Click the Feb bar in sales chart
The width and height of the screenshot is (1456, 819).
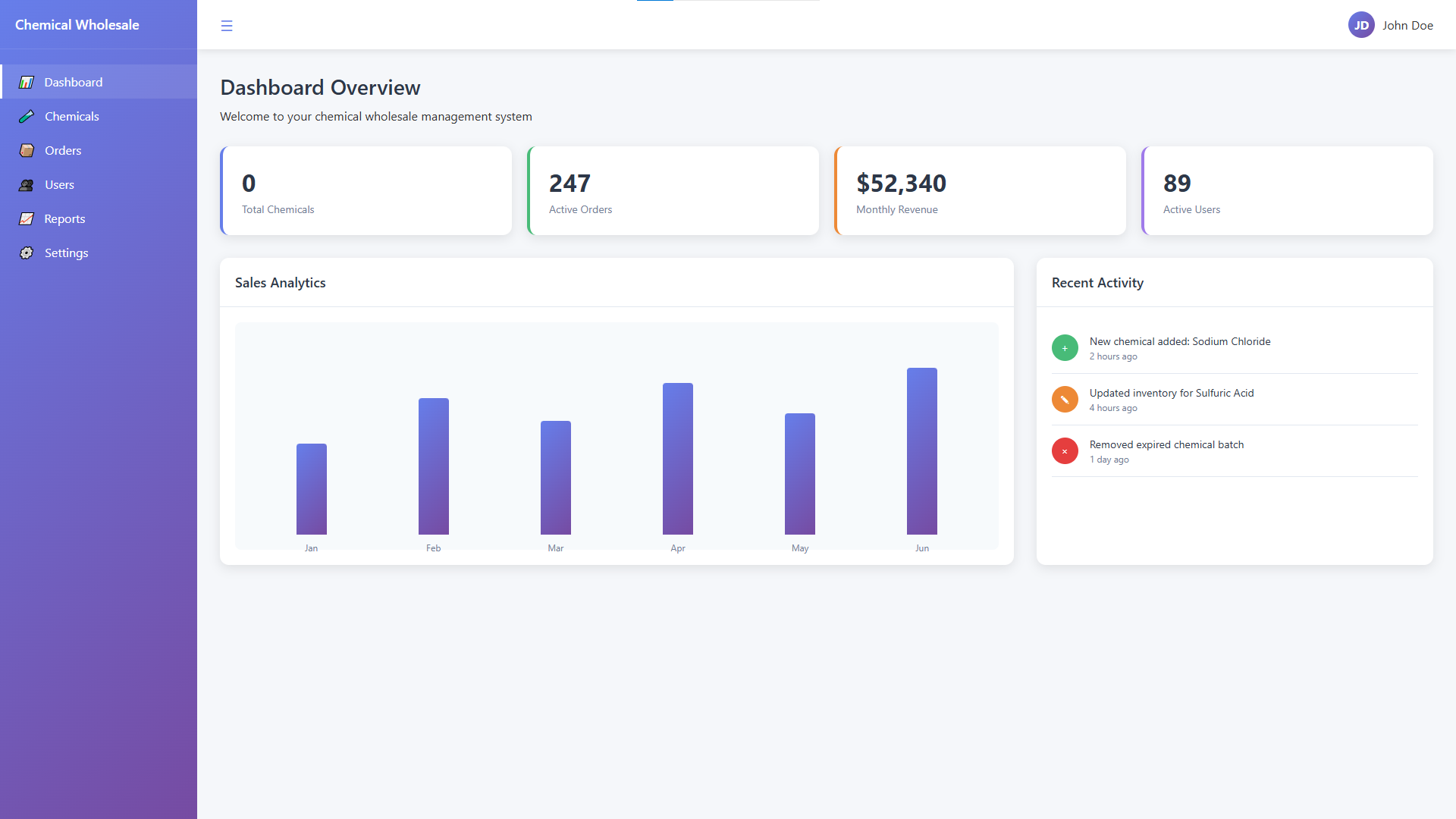[x=433, y=466]
